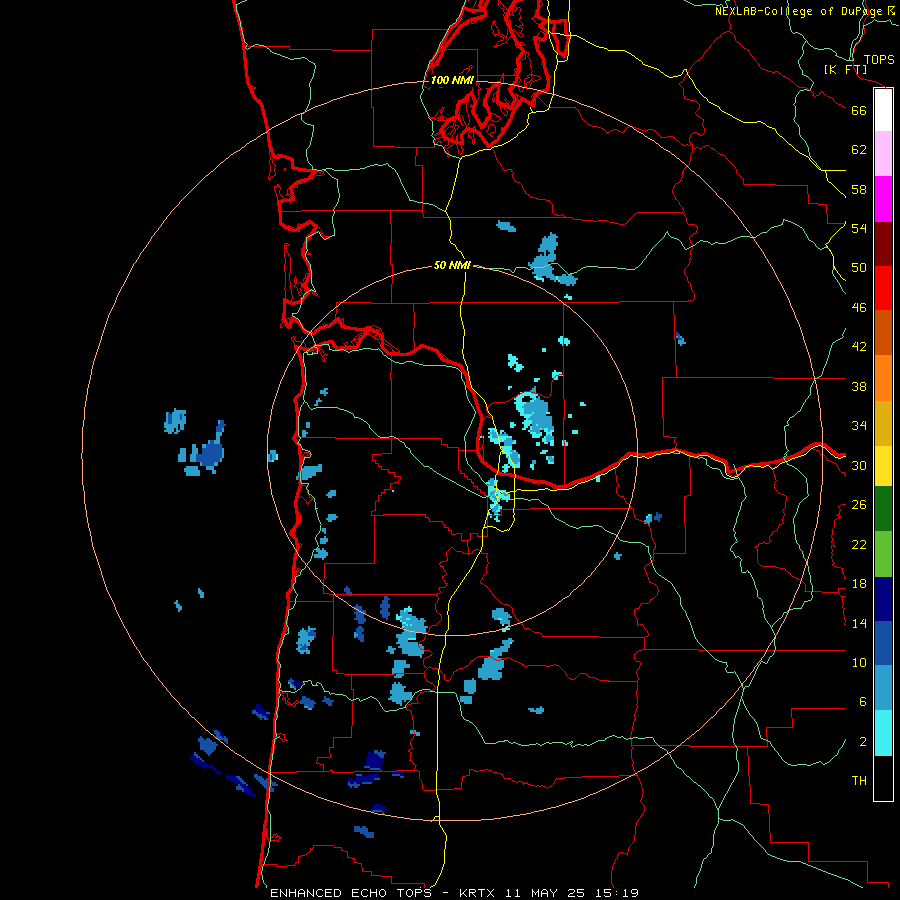Image resolution: width=900 pixels, height=900 pixels.
Task: Click the dark green legend swatch
Action: [x=883, y=509]
